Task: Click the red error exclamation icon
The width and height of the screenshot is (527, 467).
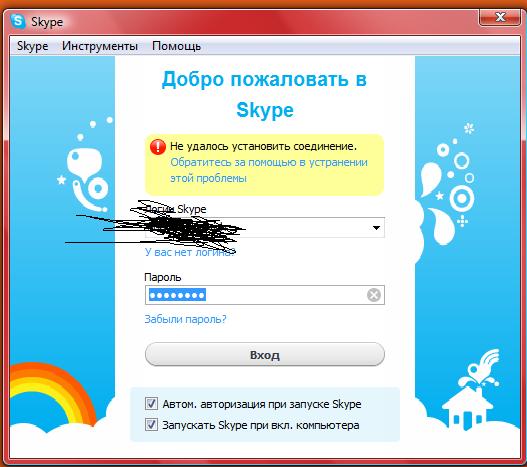Action: [x=158, y=147]
